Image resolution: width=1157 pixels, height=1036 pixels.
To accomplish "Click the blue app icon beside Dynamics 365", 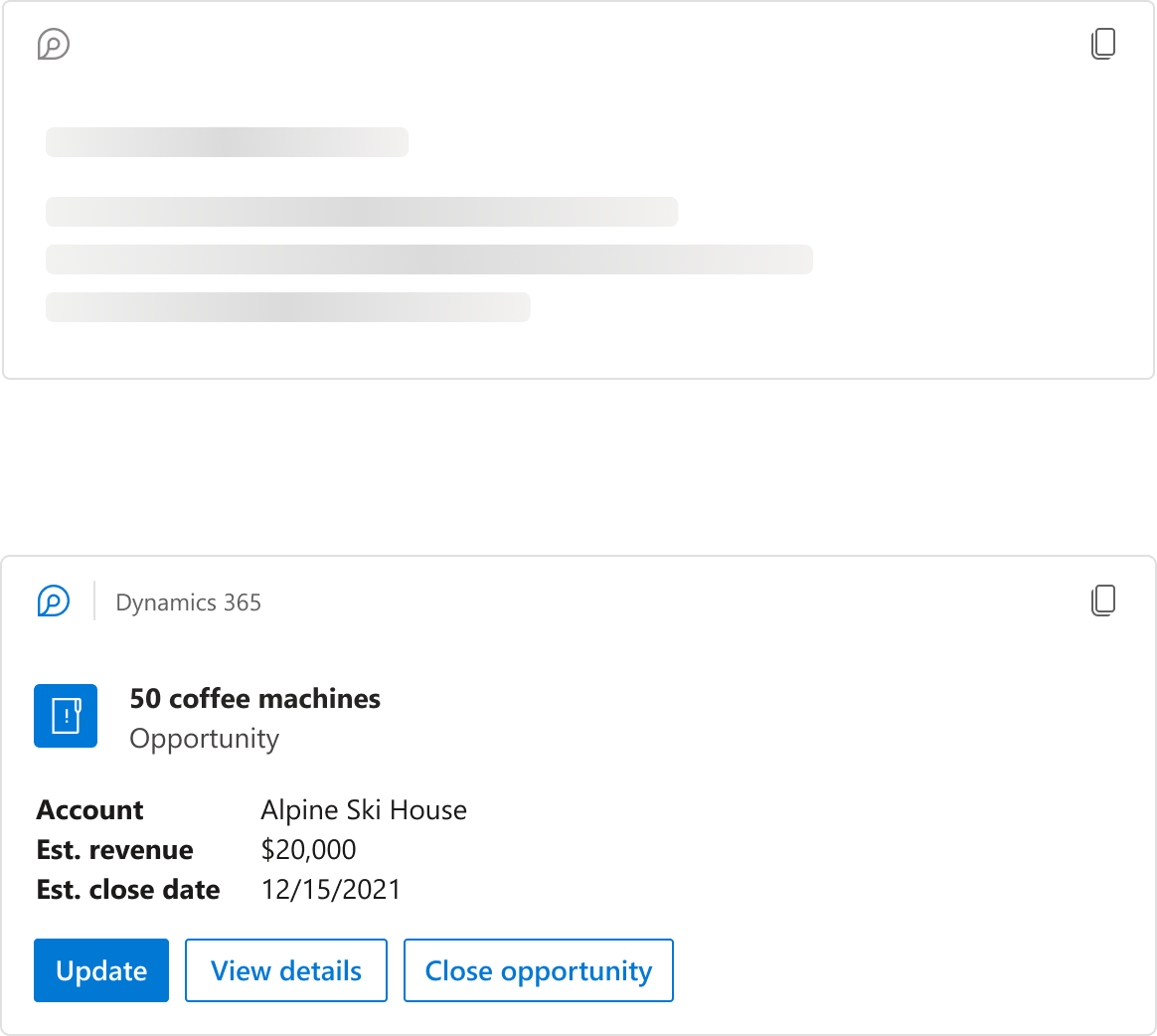I will click(x=54, y=602).
